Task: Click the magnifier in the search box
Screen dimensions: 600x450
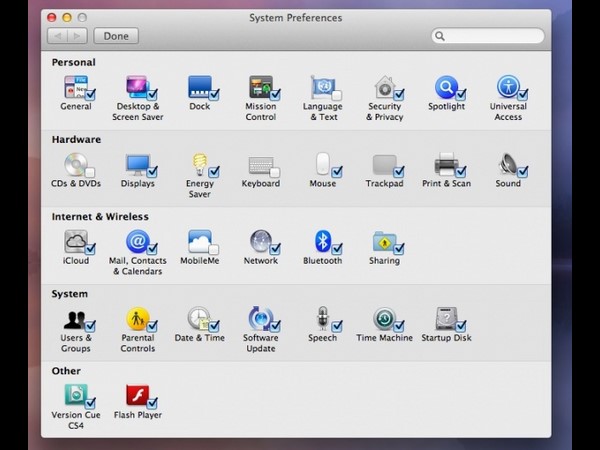Action: click(x=440, y=36)
